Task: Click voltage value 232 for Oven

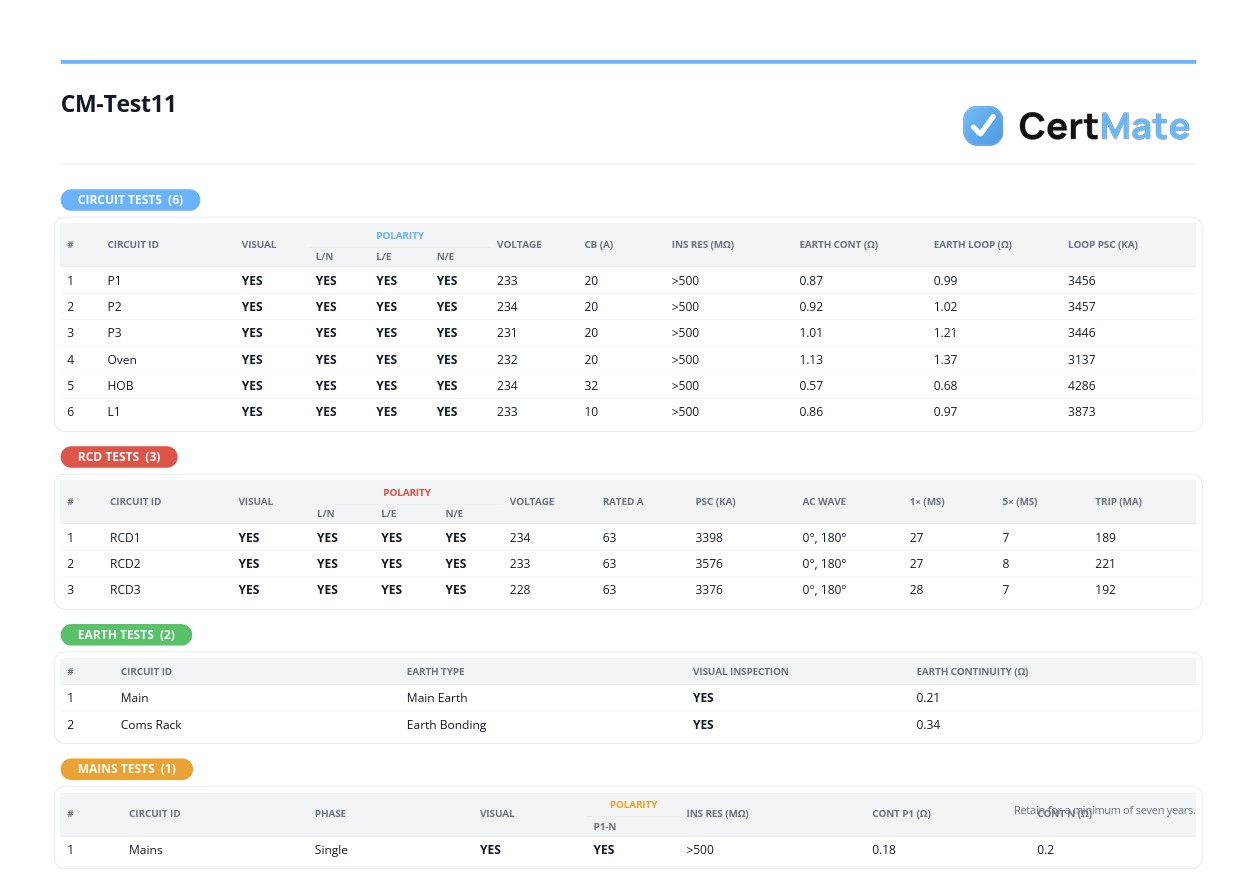Action: click(x=507, y=360)
